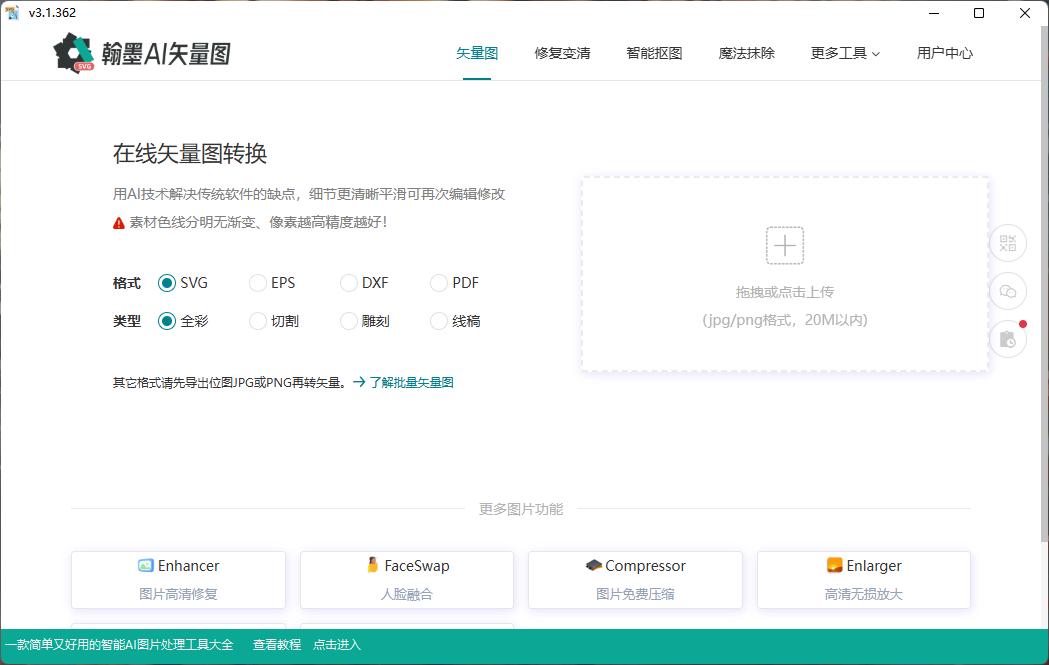Open the 智能抠图 tab
1049x665 pixels.
[x=654, y=53]
